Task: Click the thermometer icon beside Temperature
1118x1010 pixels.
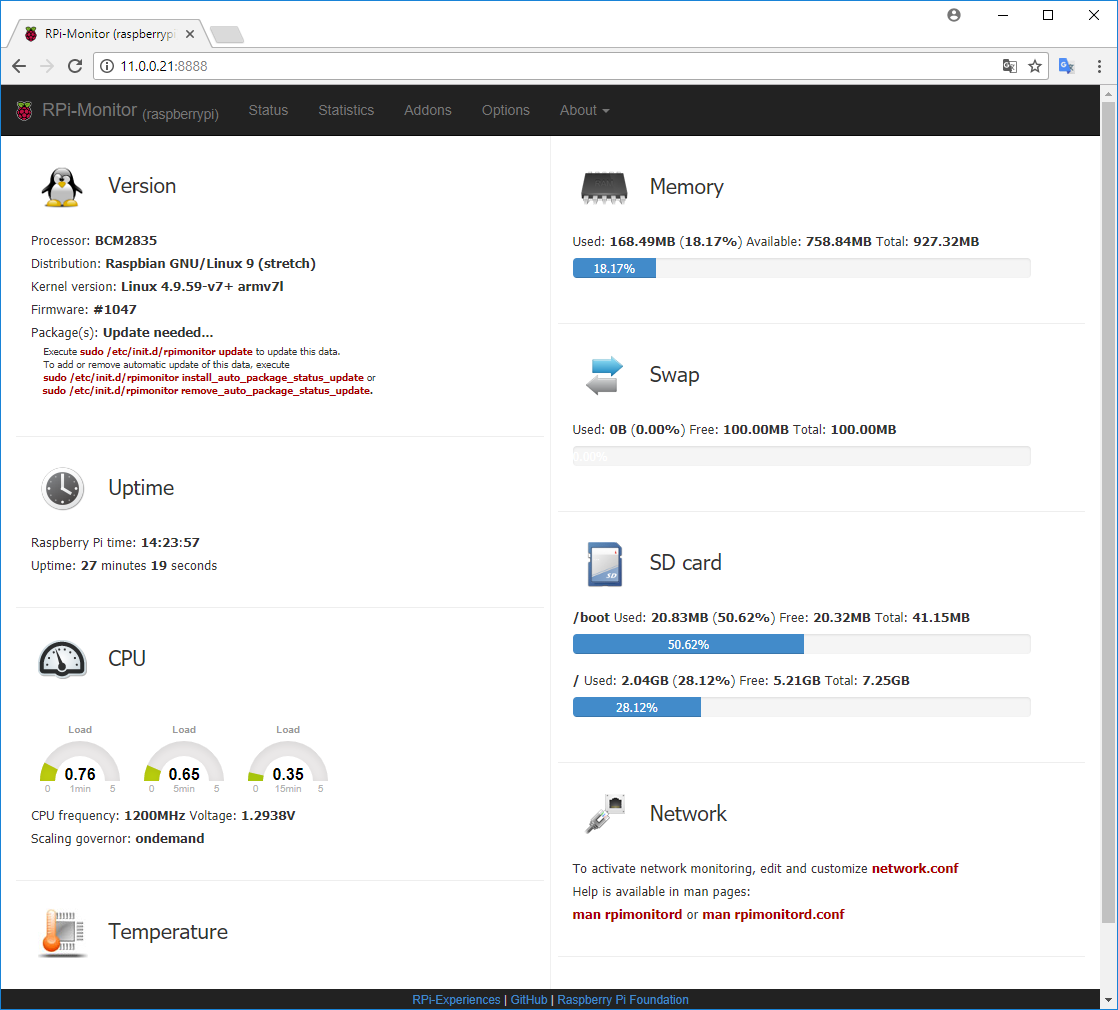Action: coord(63,932)
